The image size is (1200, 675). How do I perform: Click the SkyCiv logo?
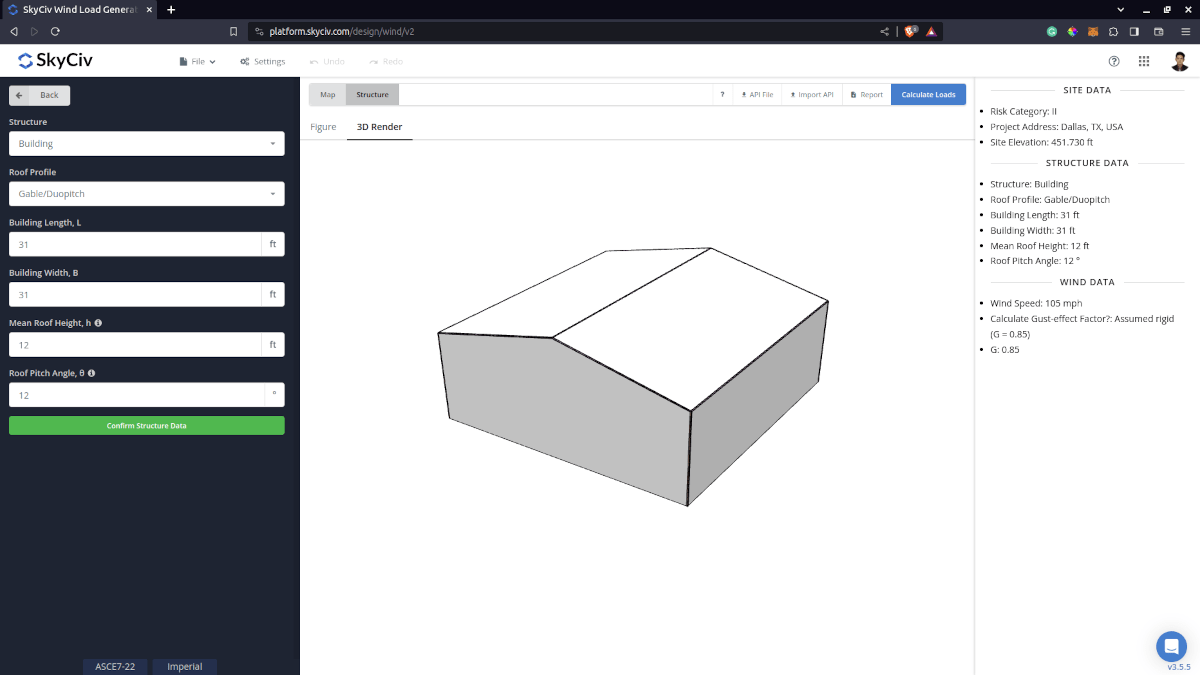pos(52,60)
